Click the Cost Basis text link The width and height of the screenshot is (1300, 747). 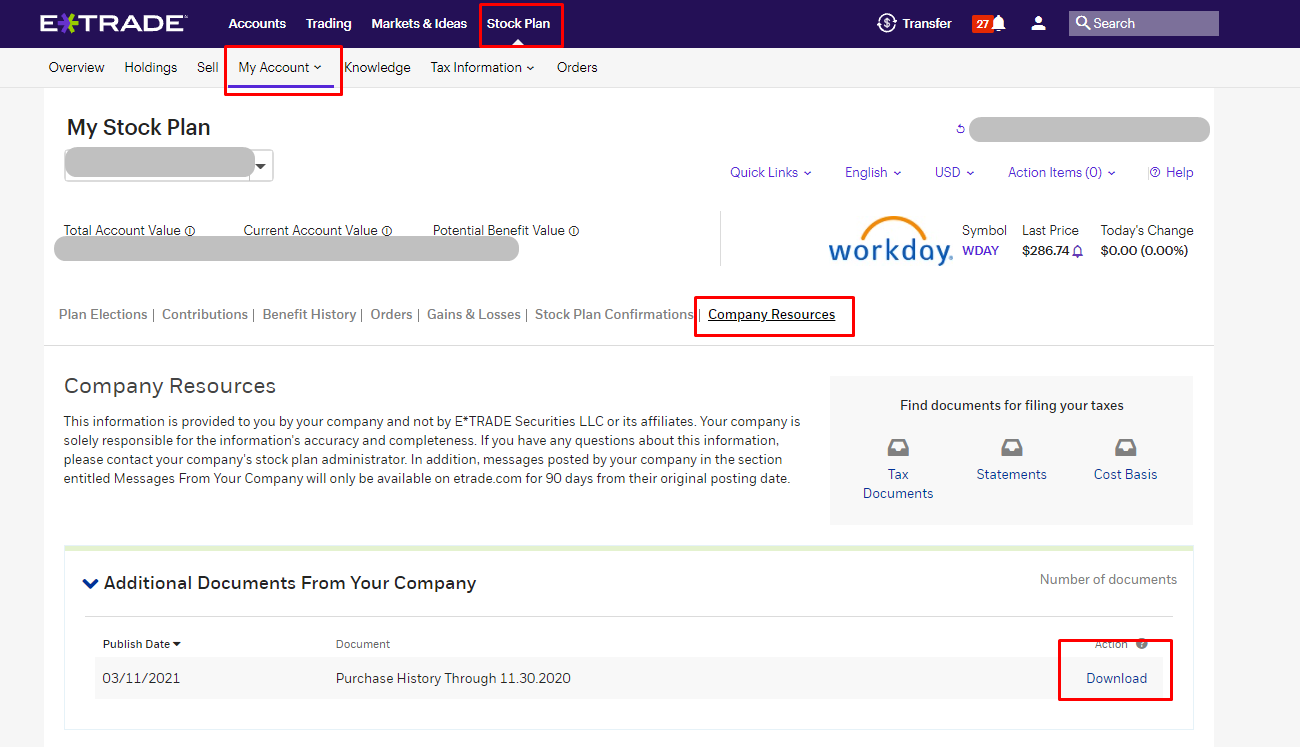coord(1125,474)
